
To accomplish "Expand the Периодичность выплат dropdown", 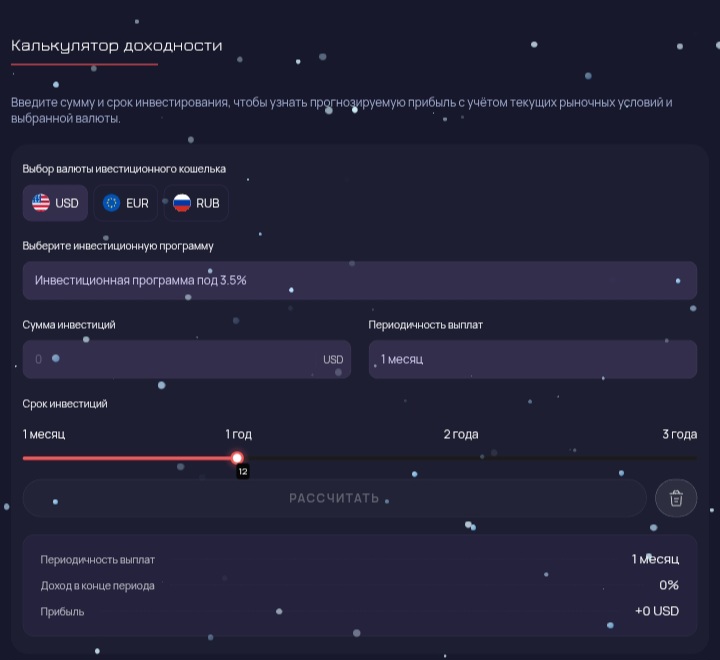I will pos(532,359).
